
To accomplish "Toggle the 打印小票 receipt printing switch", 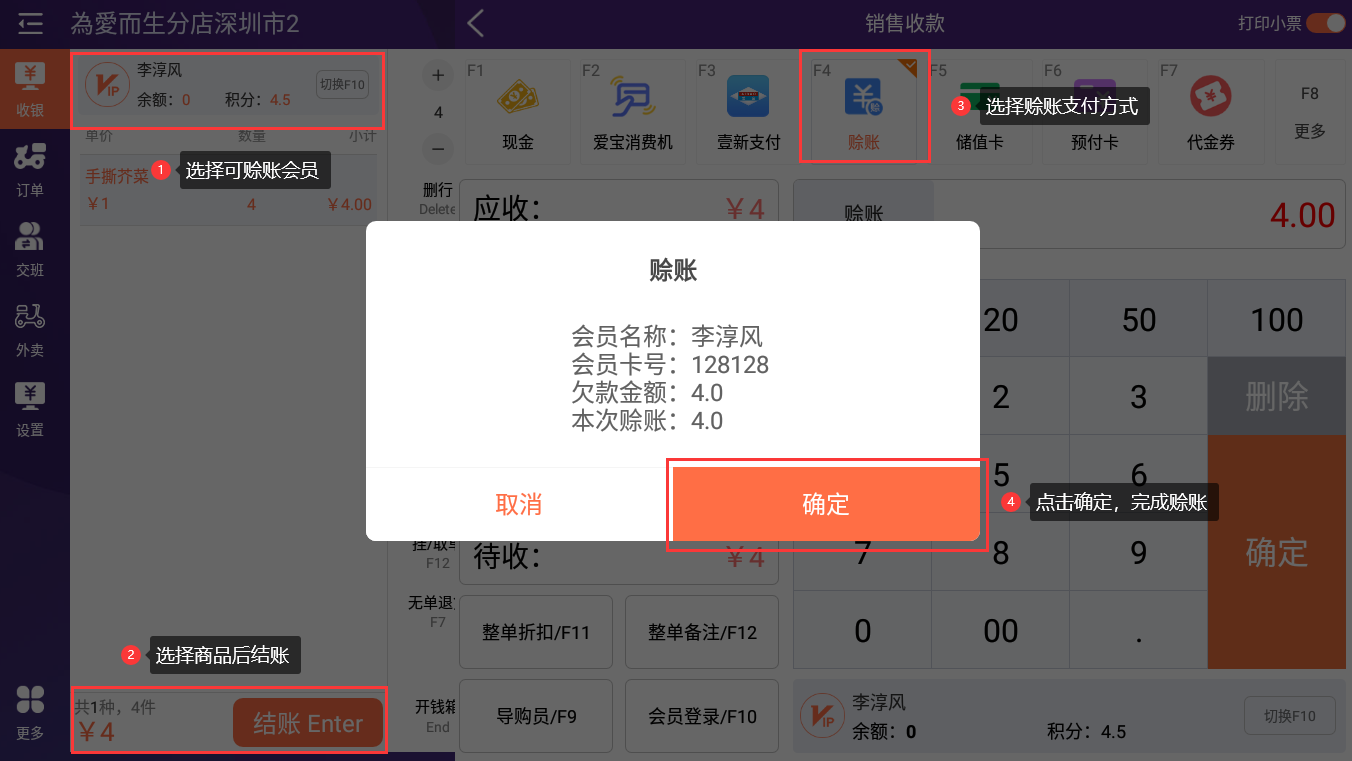I will click(x=1325, y=23).
